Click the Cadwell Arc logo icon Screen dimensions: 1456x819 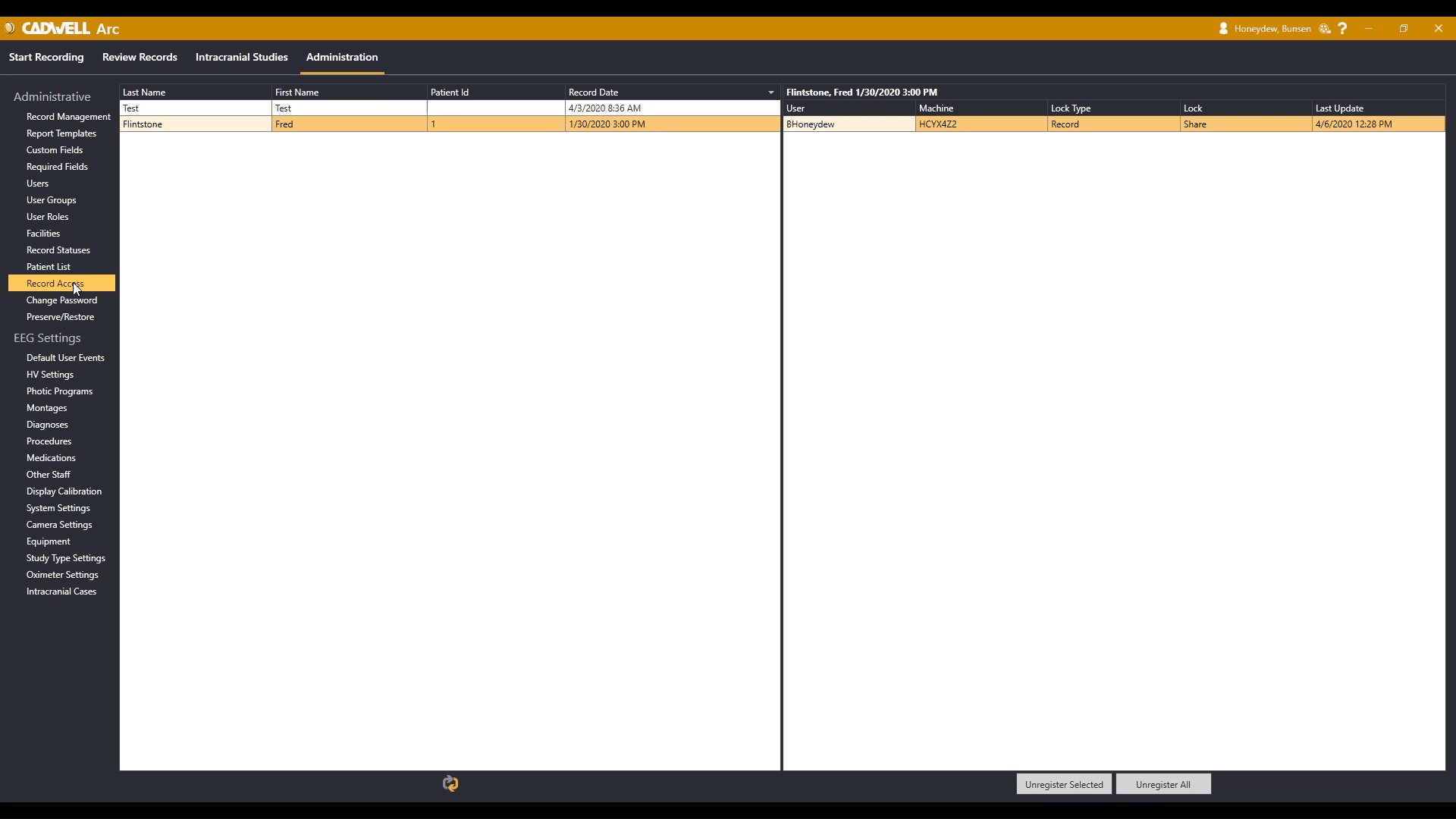coord(10,28)
